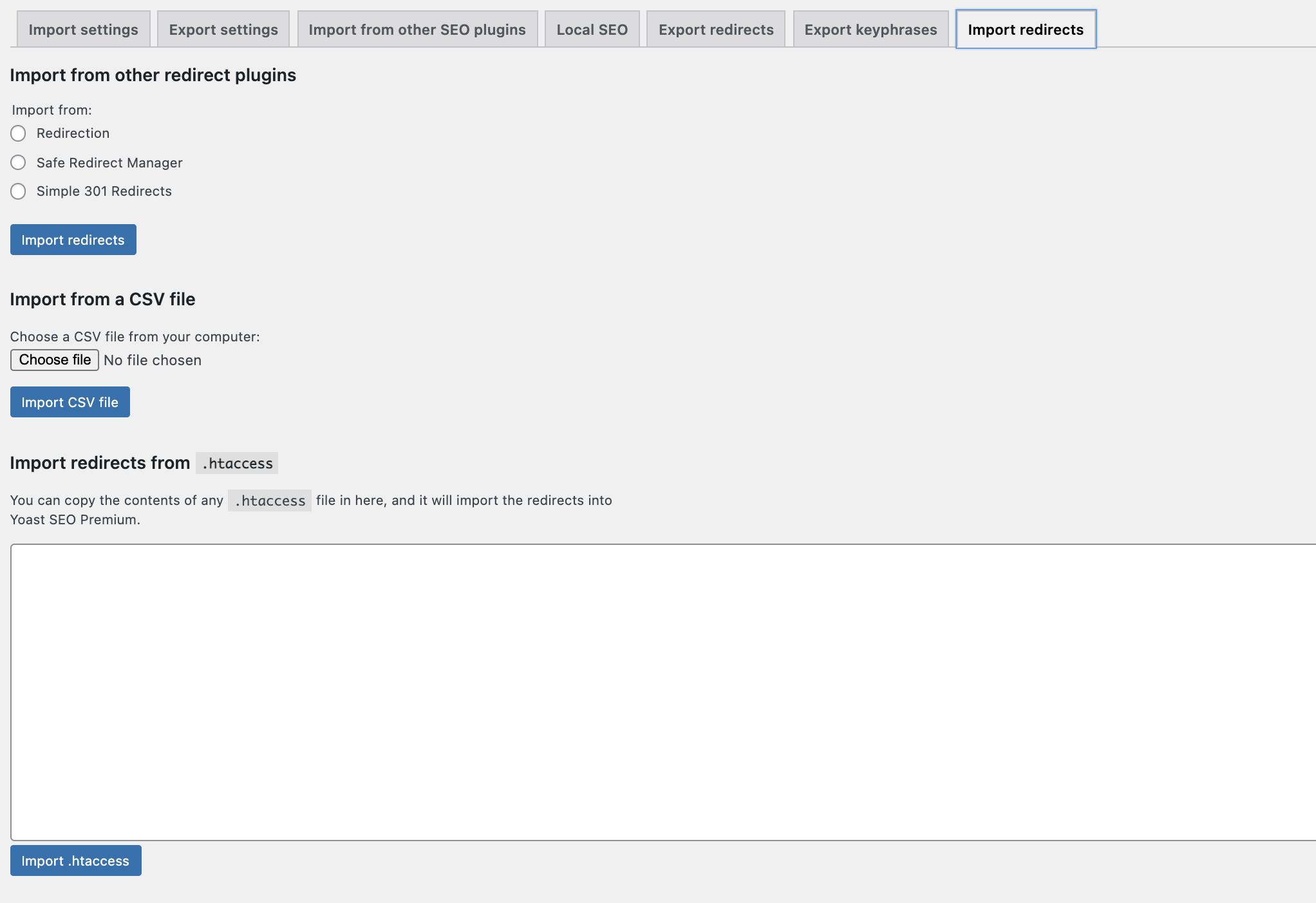This screenshot has width=1316, height=903.
Task: Open Import from other SEO plugins tab
Action: (x=417, y=30)
